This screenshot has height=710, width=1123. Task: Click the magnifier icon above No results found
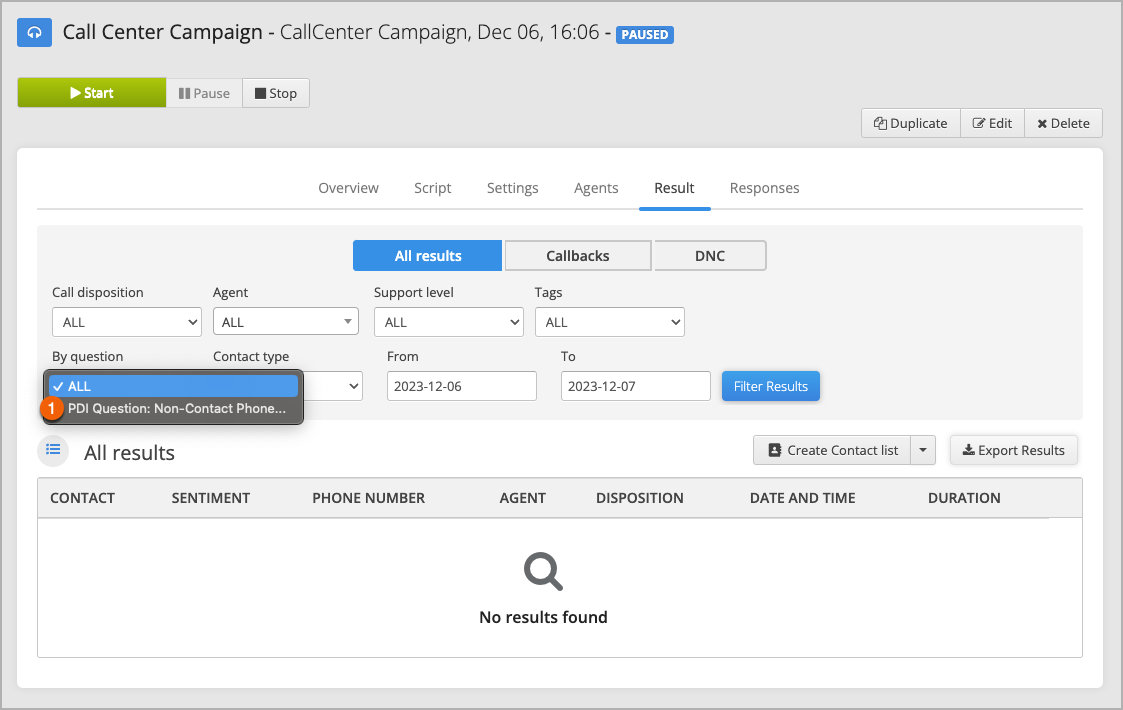pyautogui.click(x=543, y=571)
